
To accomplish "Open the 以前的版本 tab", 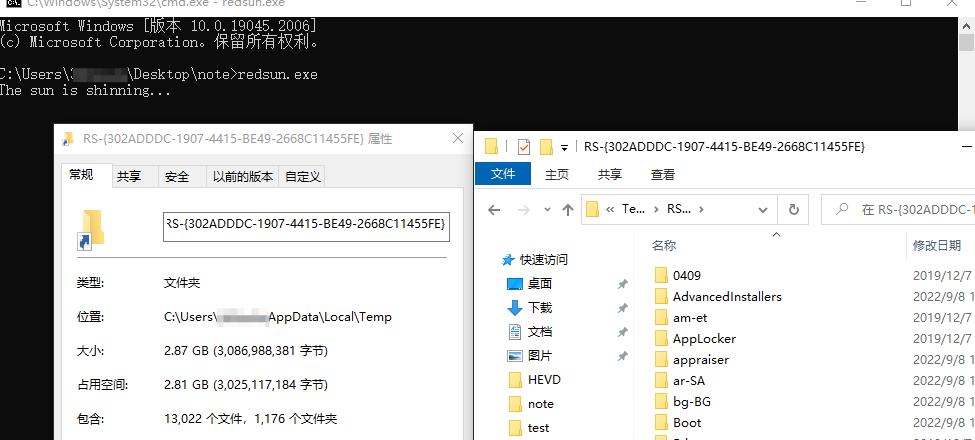I will pos(243,176).
